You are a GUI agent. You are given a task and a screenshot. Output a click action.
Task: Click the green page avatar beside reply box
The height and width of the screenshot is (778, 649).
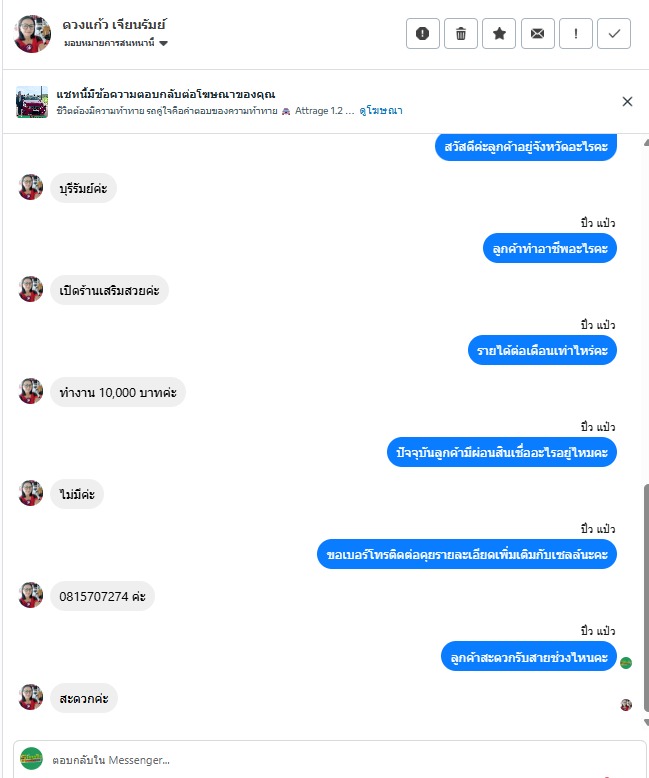pyautogui.click(x=31, y=759)
